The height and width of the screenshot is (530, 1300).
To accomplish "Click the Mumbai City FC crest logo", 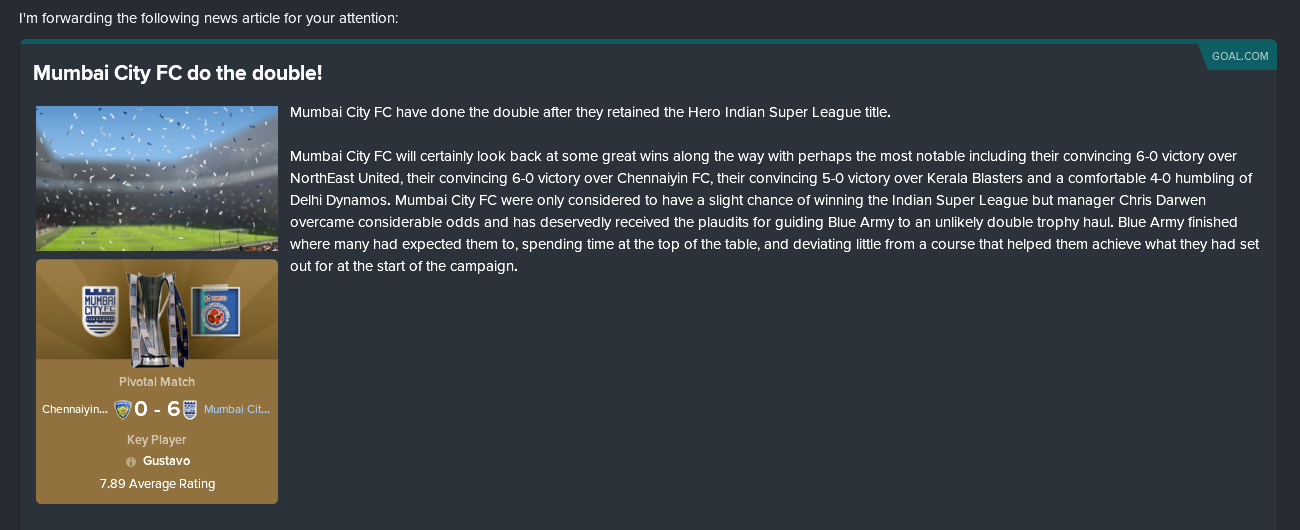I will [x=99, y=311].
